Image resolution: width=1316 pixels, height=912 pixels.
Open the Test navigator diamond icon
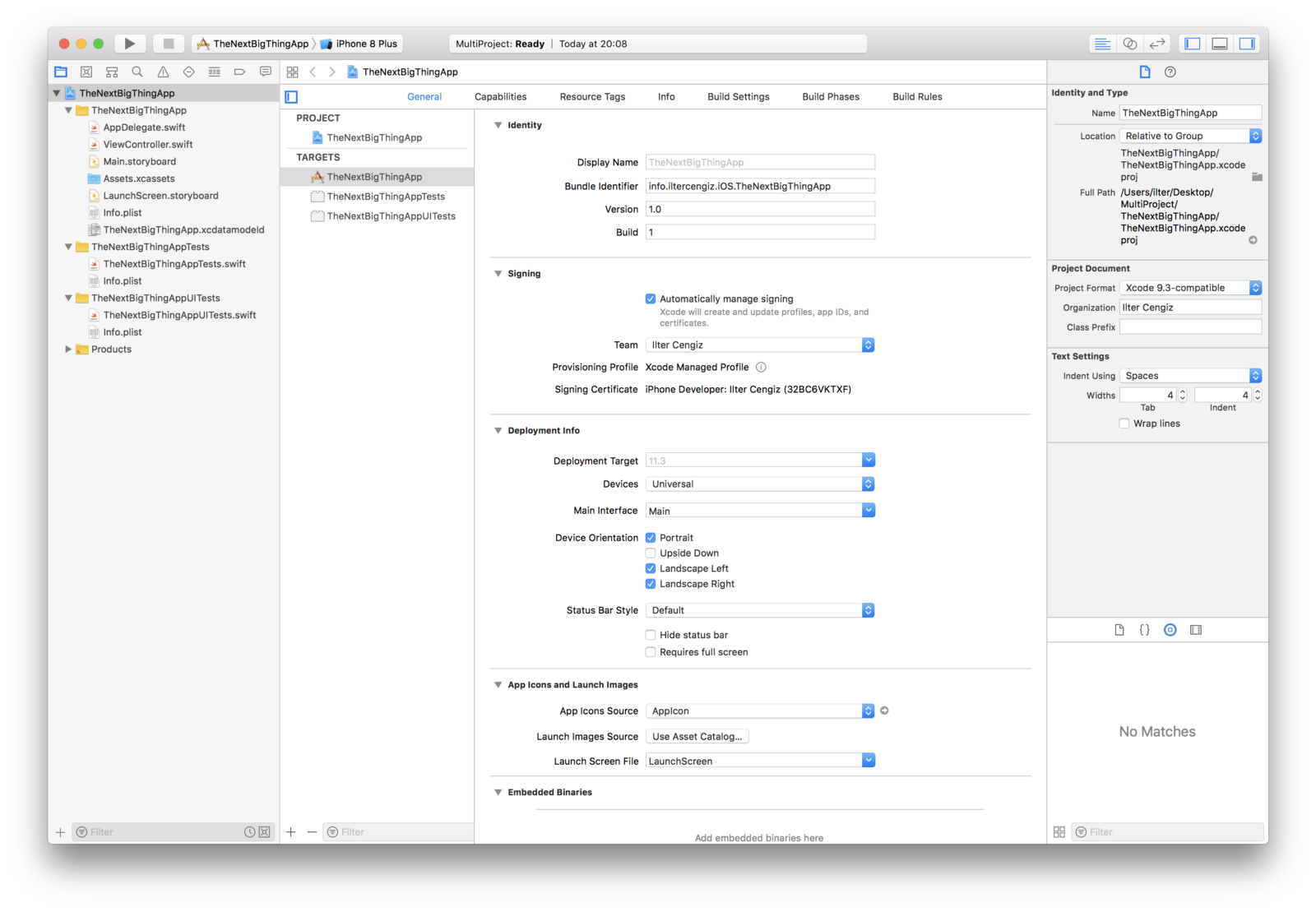point(188,72)
